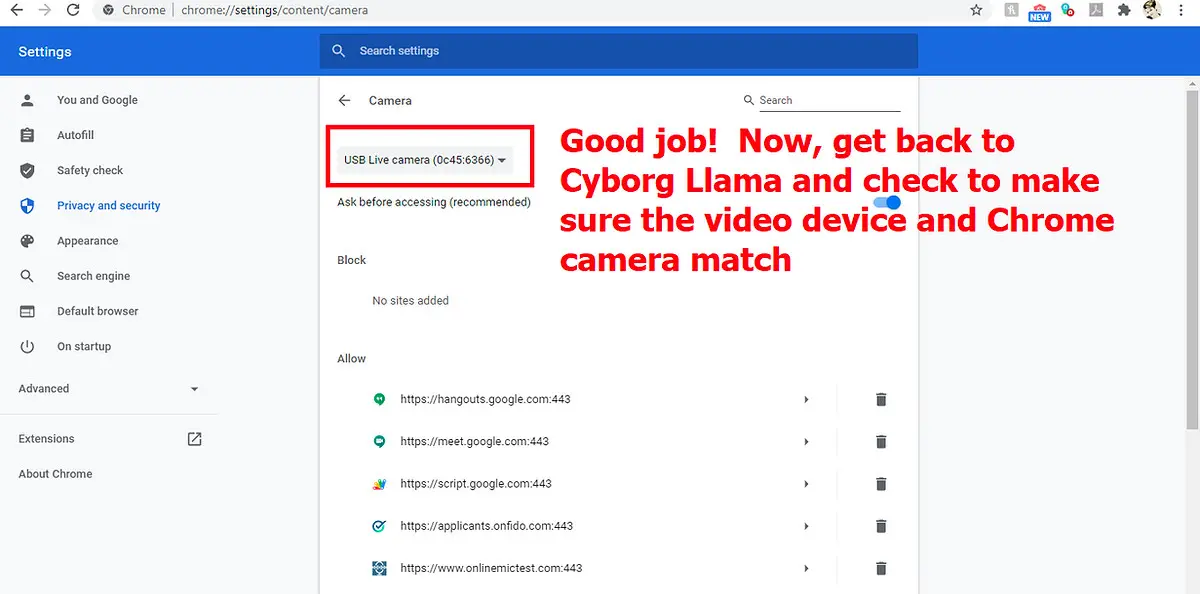Expand details for script.google.com permission
The height and width of the screenshot is (594, 1200).
[x=807, y=483]
